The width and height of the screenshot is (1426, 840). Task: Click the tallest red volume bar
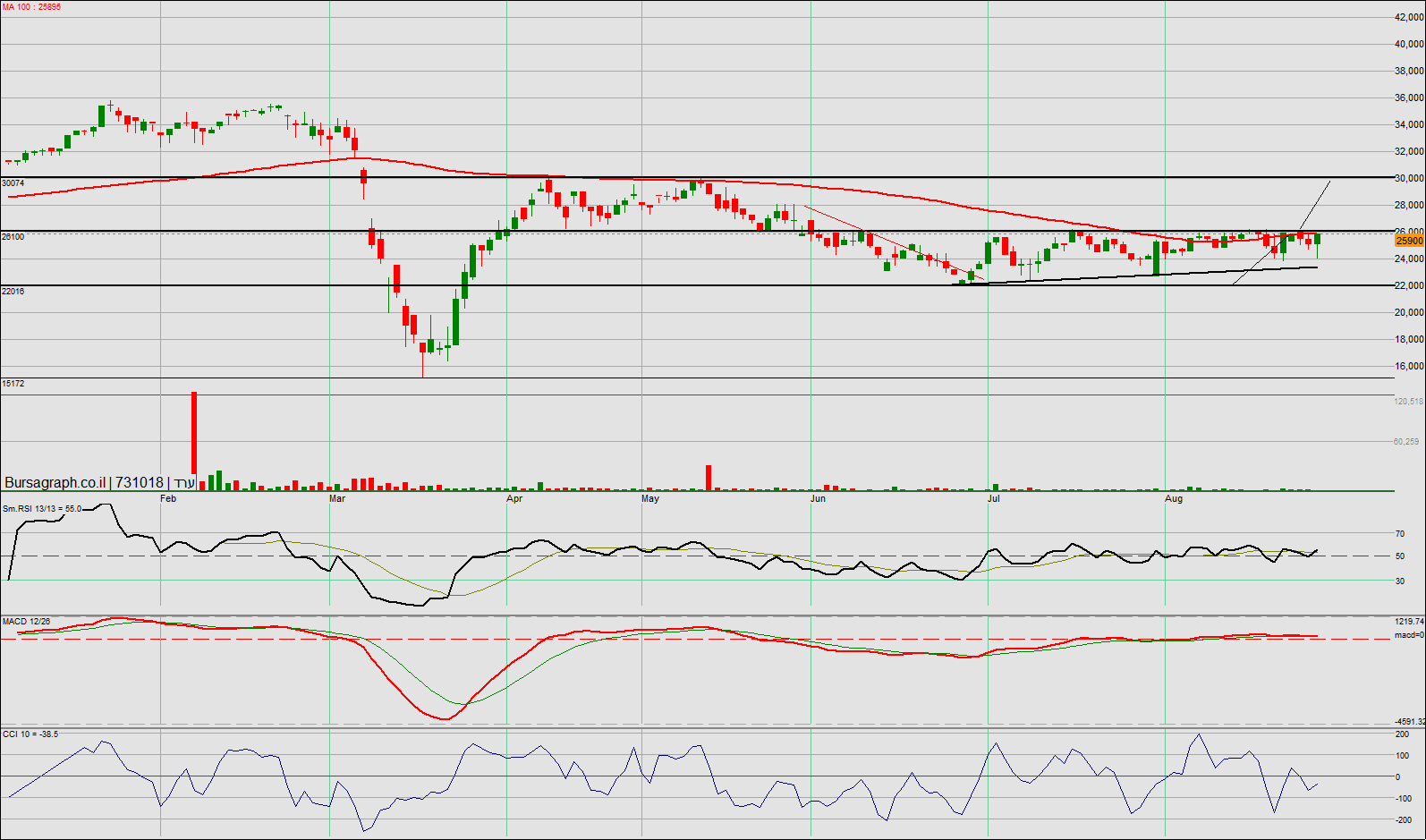194,440
